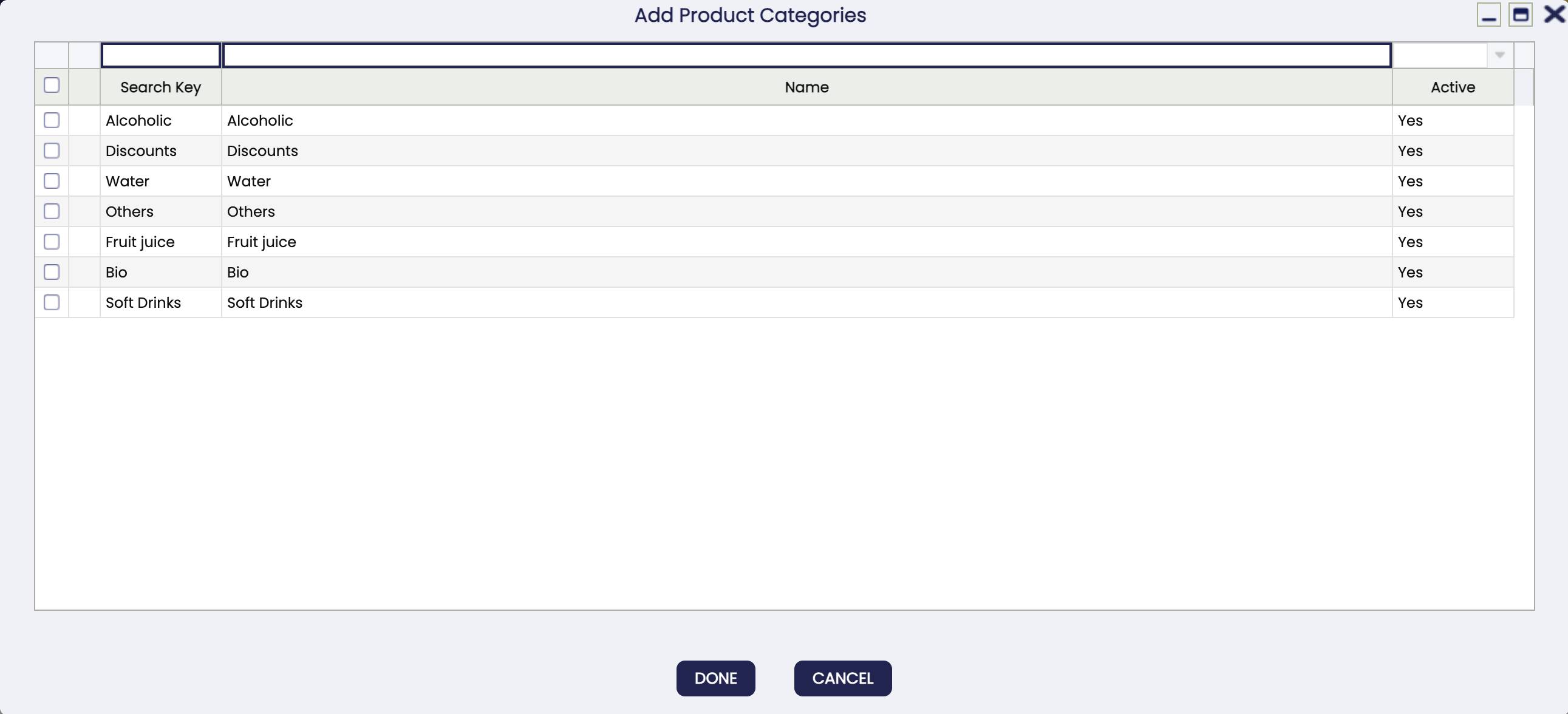Focus the Name filter field
The image size is (1568, 714).
pyautogui.click(x=806, y=55)
